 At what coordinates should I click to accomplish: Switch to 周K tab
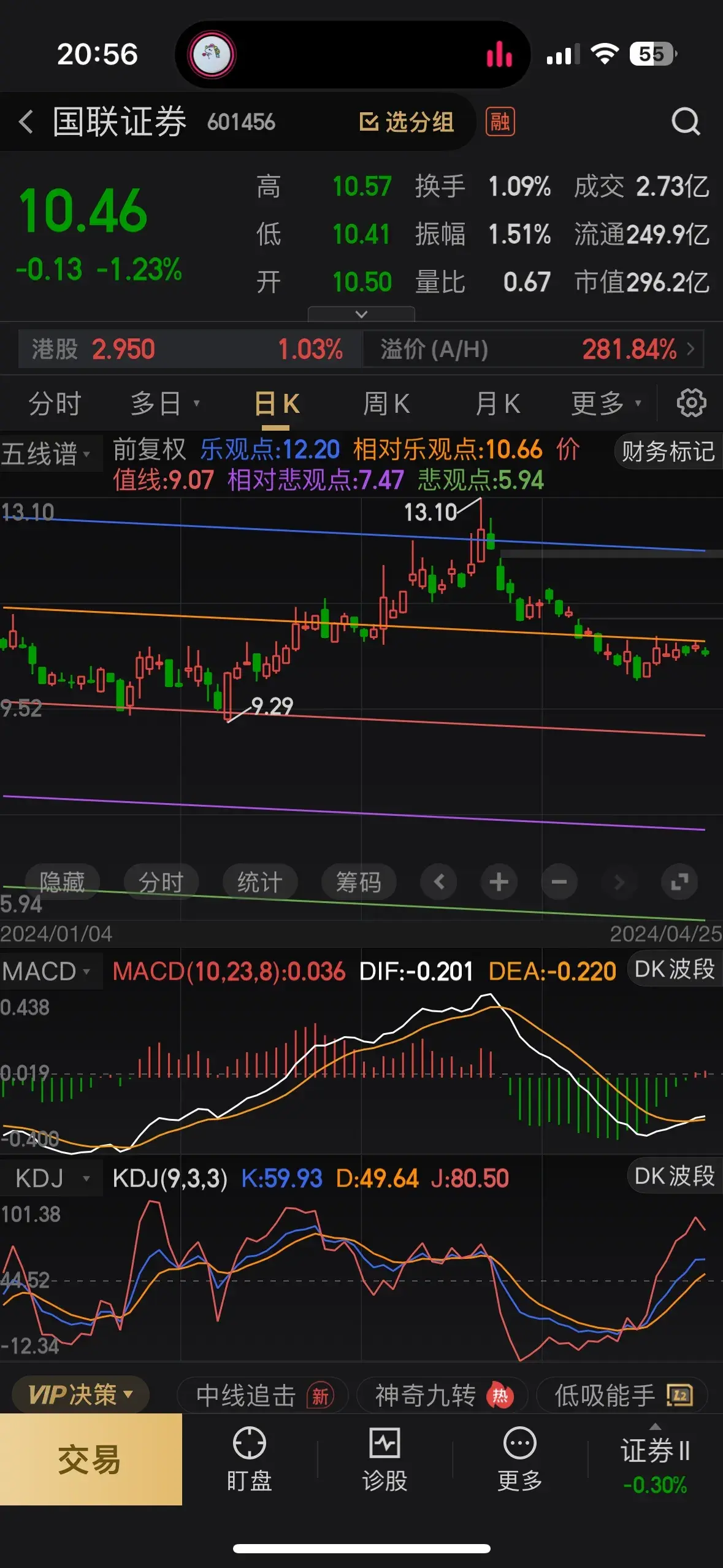pos(386,404)
